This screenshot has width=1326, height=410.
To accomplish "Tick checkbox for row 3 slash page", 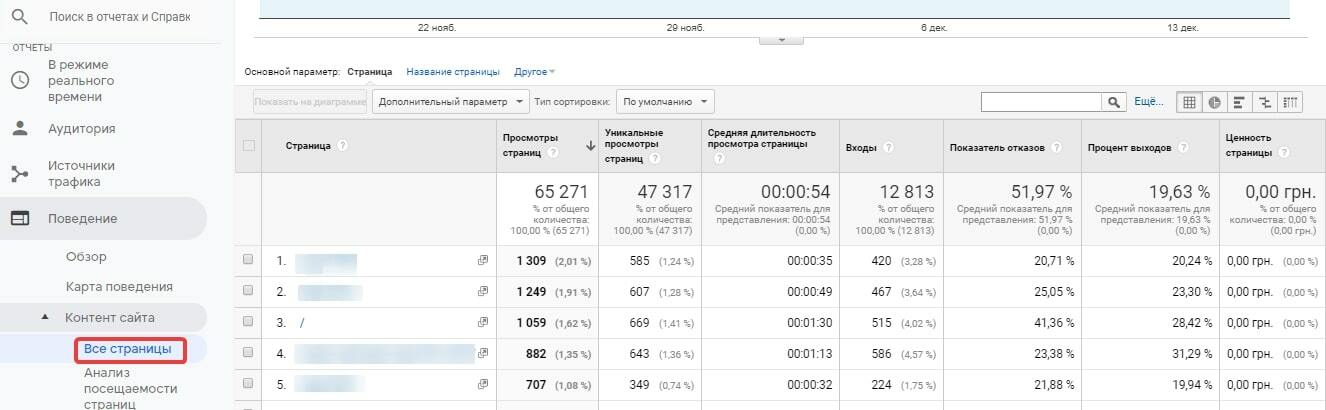I will tap(249, 322).
